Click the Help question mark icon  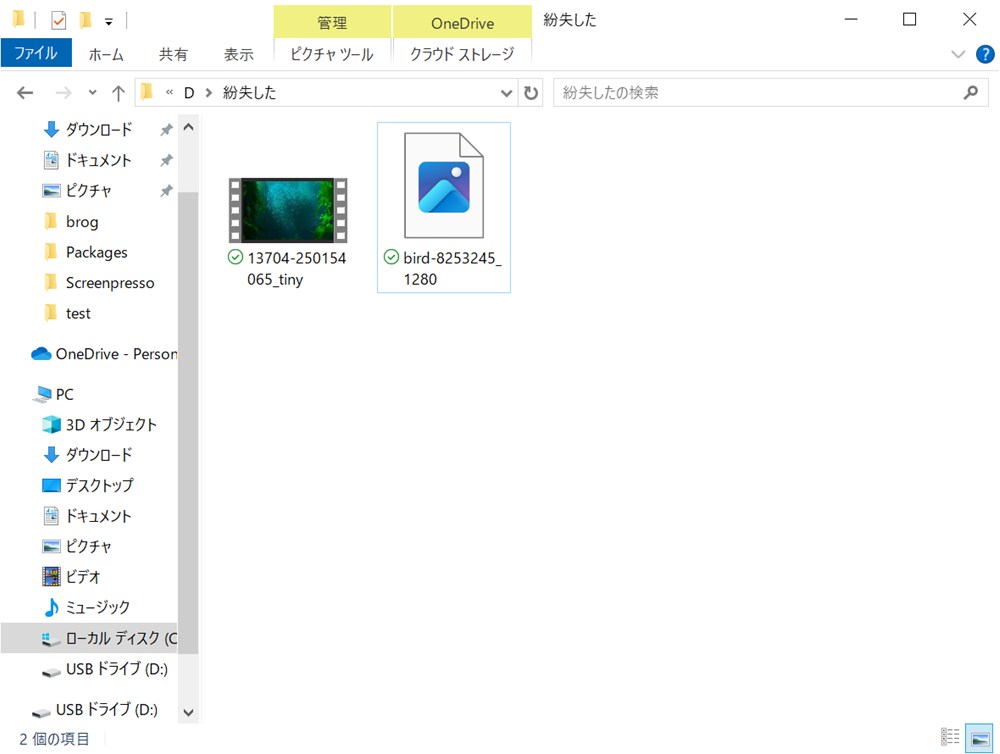pyautogui.click(x=985, y=54)
